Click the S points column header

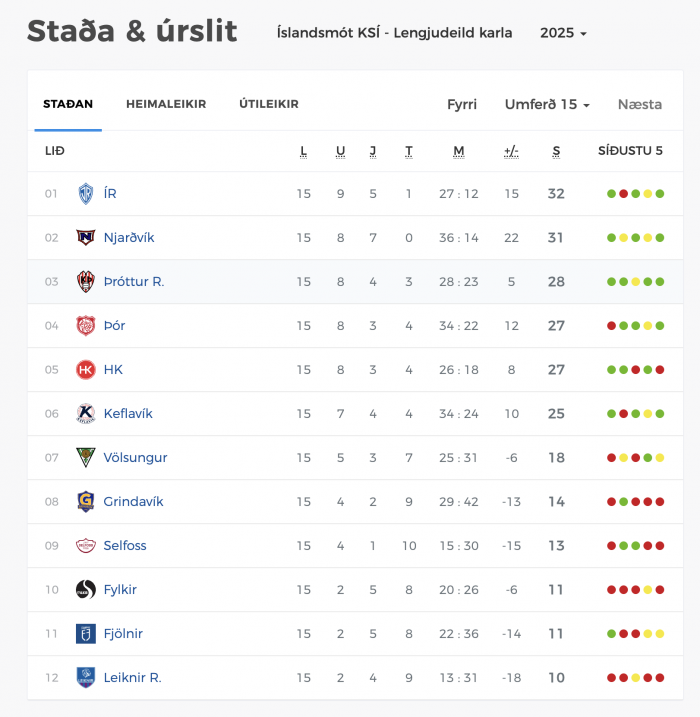(x=556, y=151)
